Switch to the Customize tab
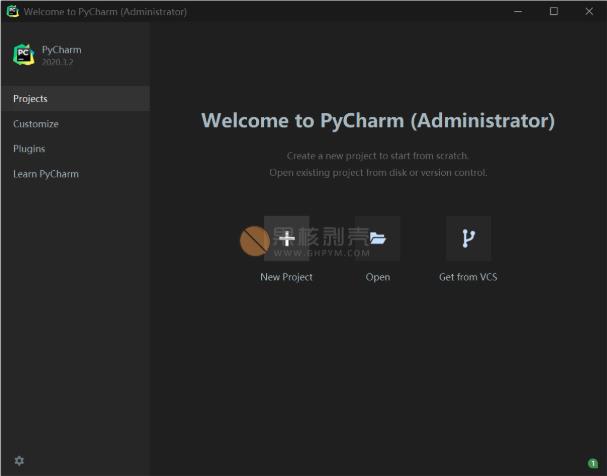Viewport: 607px width, 476px height. click(75, 124)
